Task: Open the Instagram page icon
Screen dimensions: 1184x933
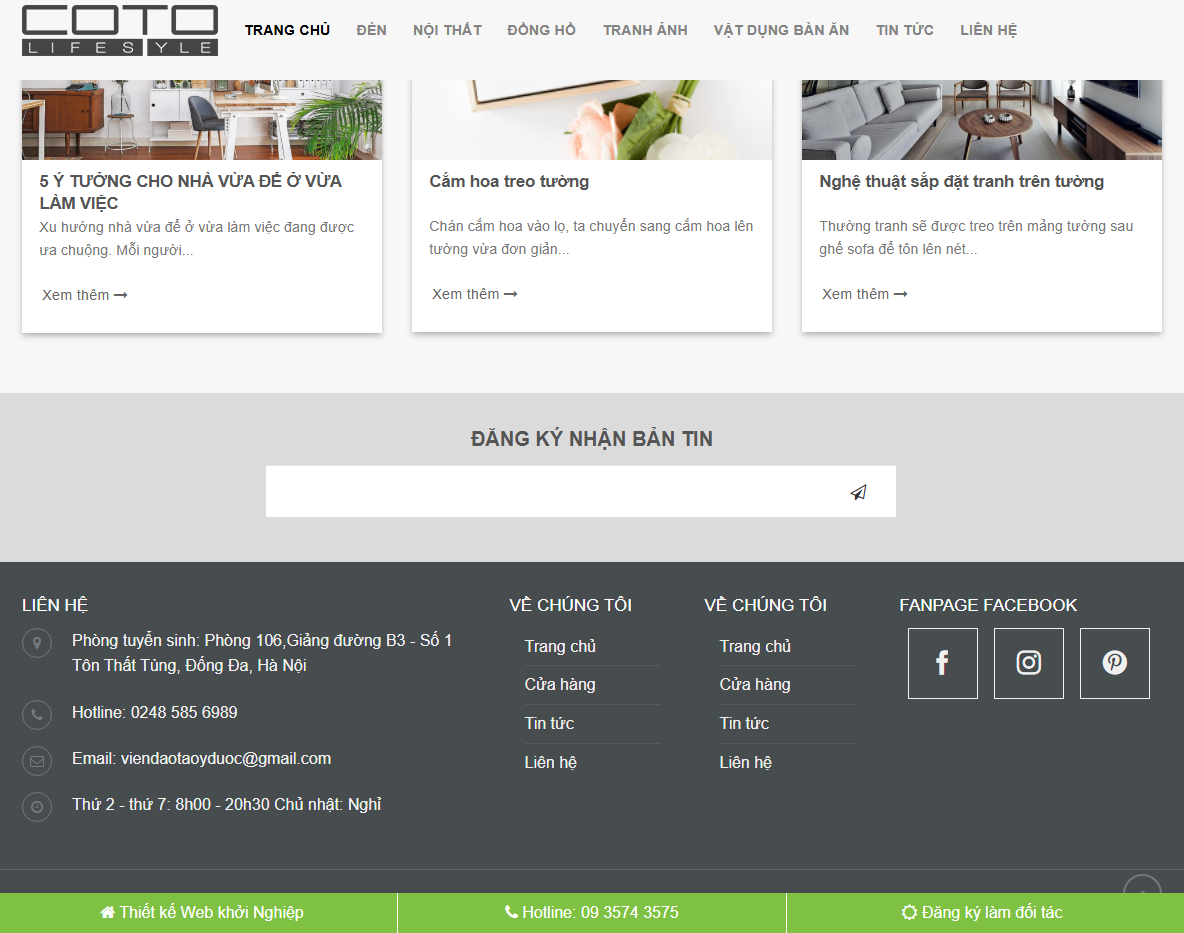Action: (1027, 663)
